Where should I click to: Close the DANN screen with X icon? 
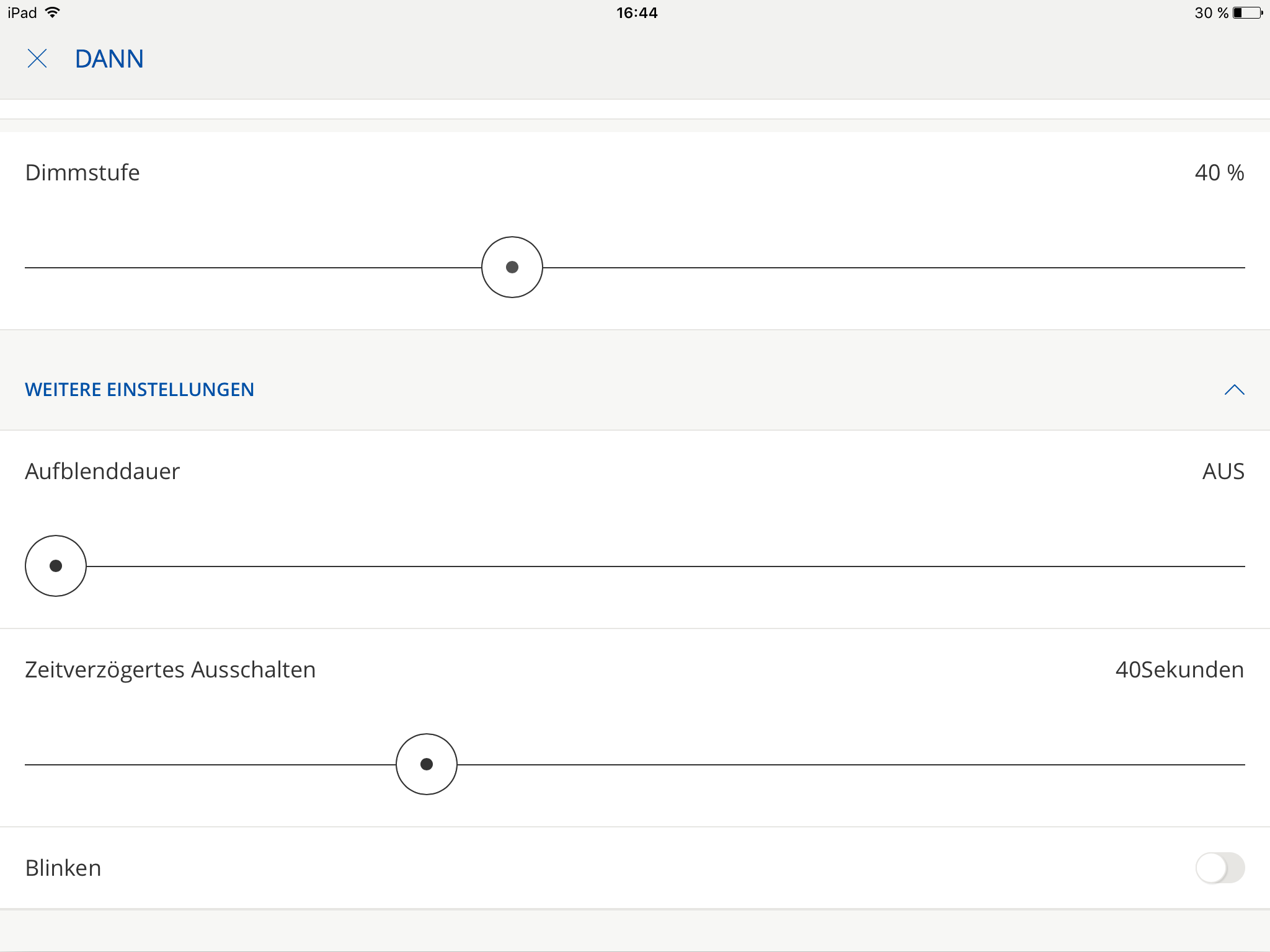click(x=37, y=59)
